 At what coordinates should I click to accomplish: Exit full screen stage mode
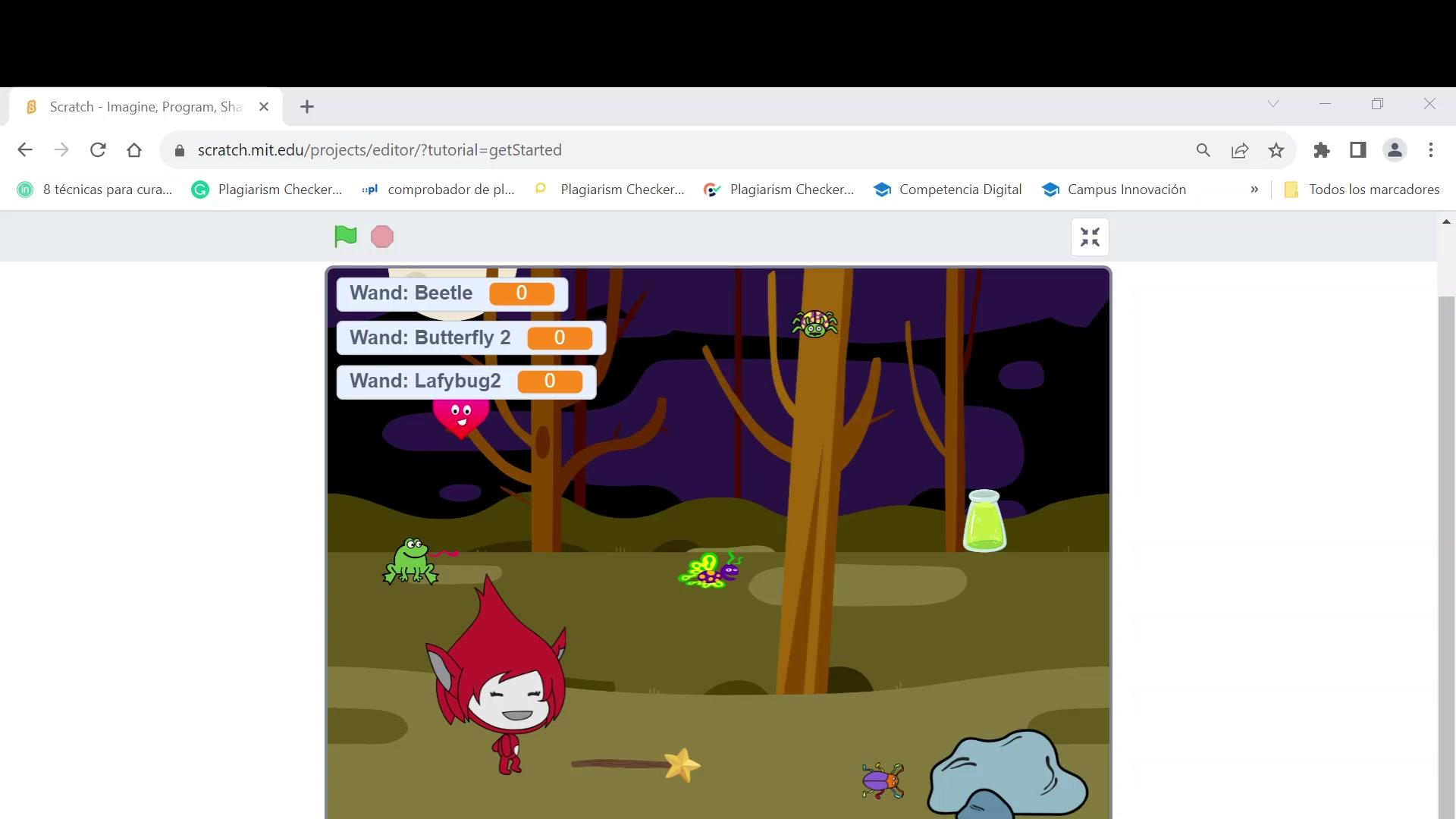(x=1090, y=237)
